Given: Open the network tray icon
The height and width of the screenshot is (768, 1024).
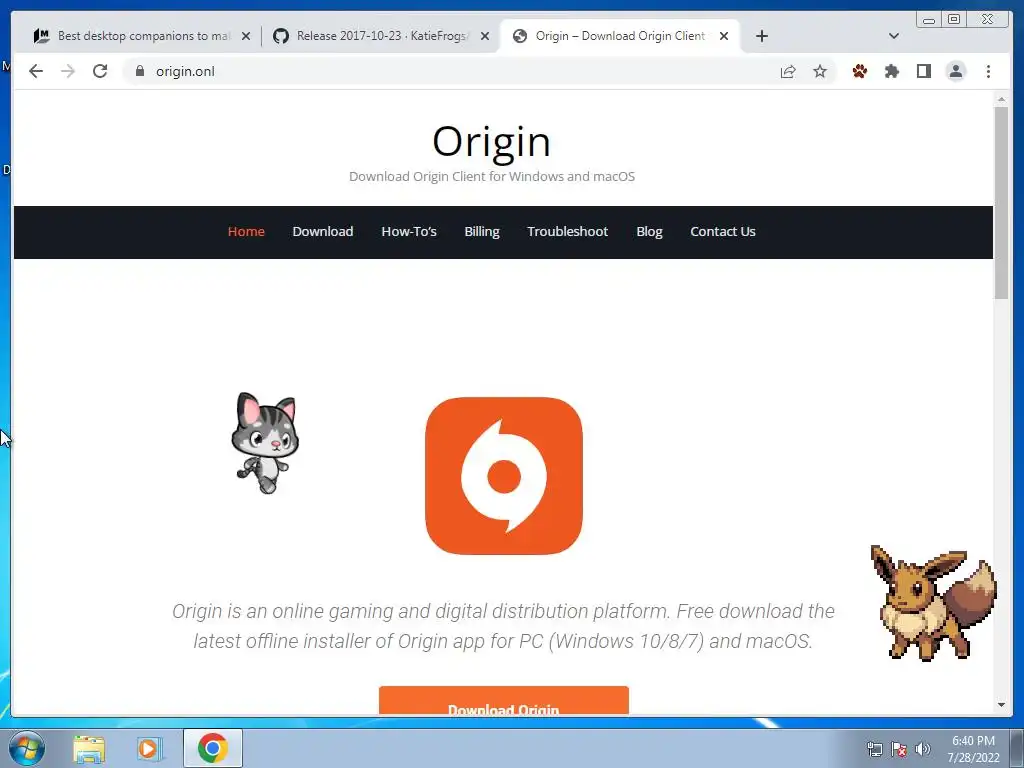Looking at the screenshot, I should pos(874,750).
